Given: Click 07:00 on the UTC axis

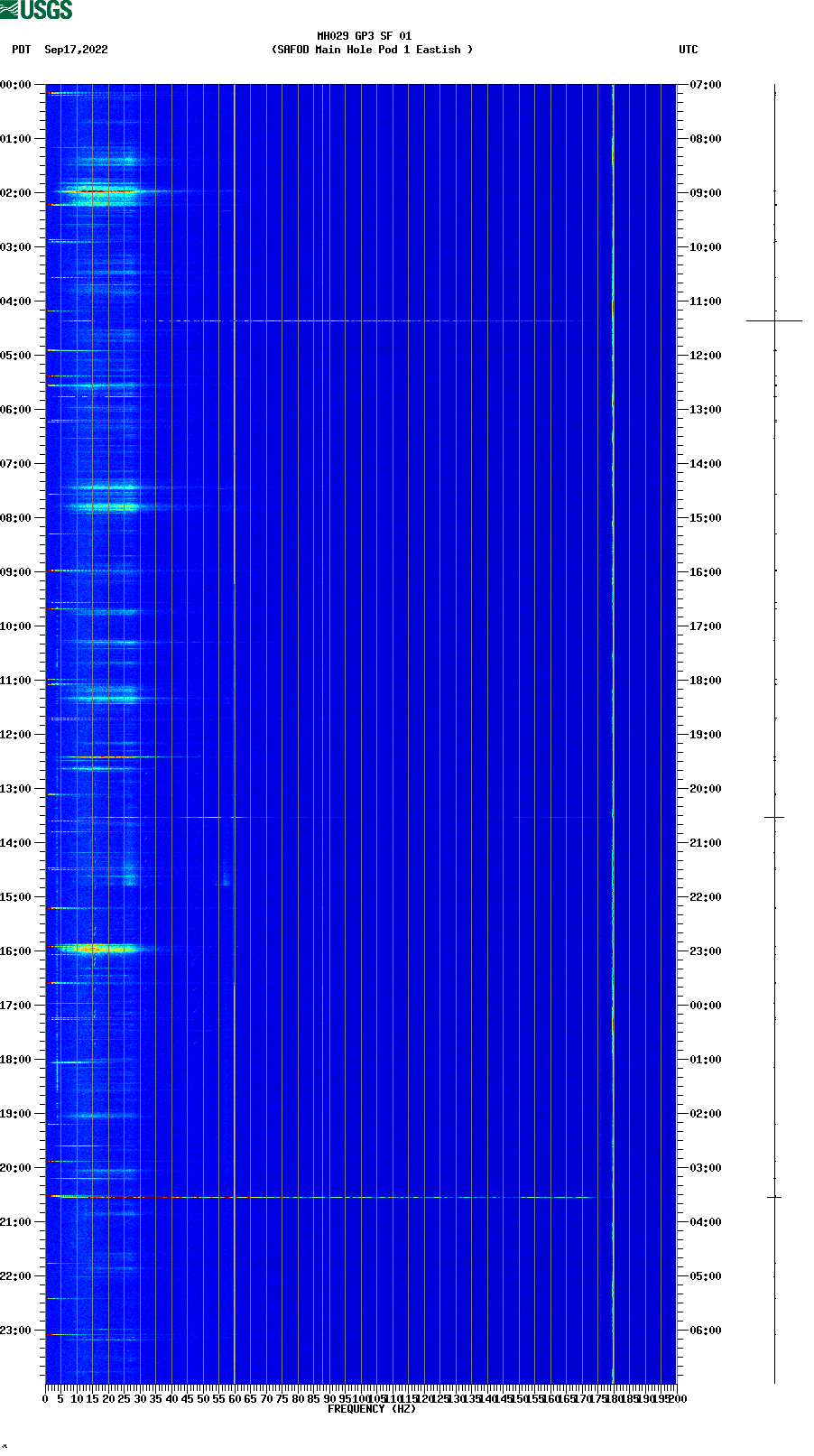Looking at the screenshot, I should (706, 85).
